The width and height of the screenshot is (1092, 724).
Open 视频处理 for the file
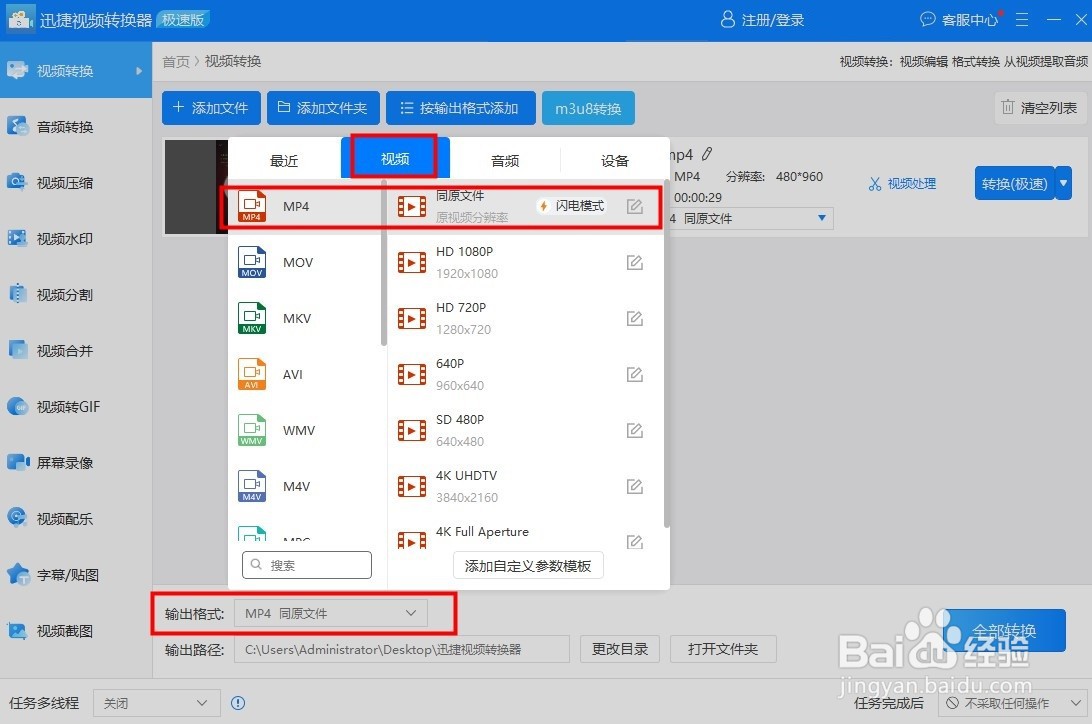pos(903,184)
